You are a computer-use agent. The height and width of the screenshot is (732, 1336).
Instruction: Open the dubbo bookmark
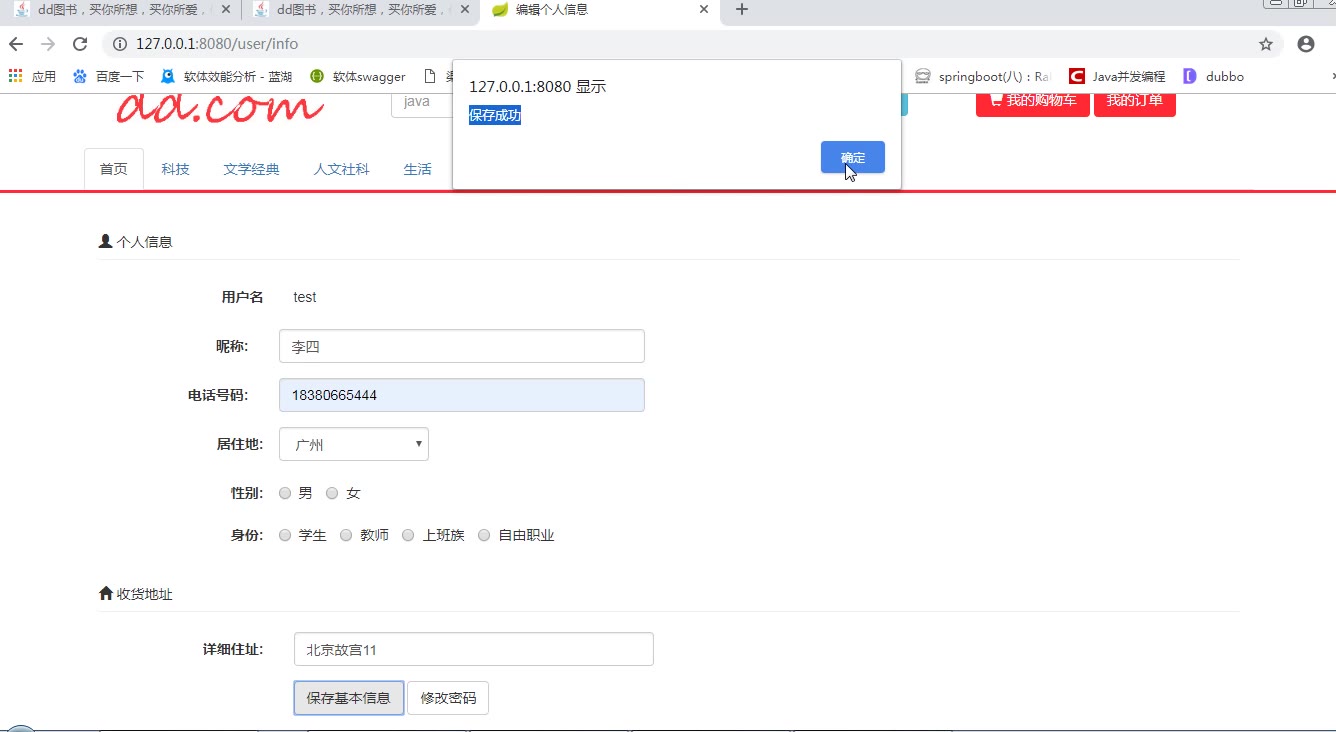click(x=1213, y=76)
